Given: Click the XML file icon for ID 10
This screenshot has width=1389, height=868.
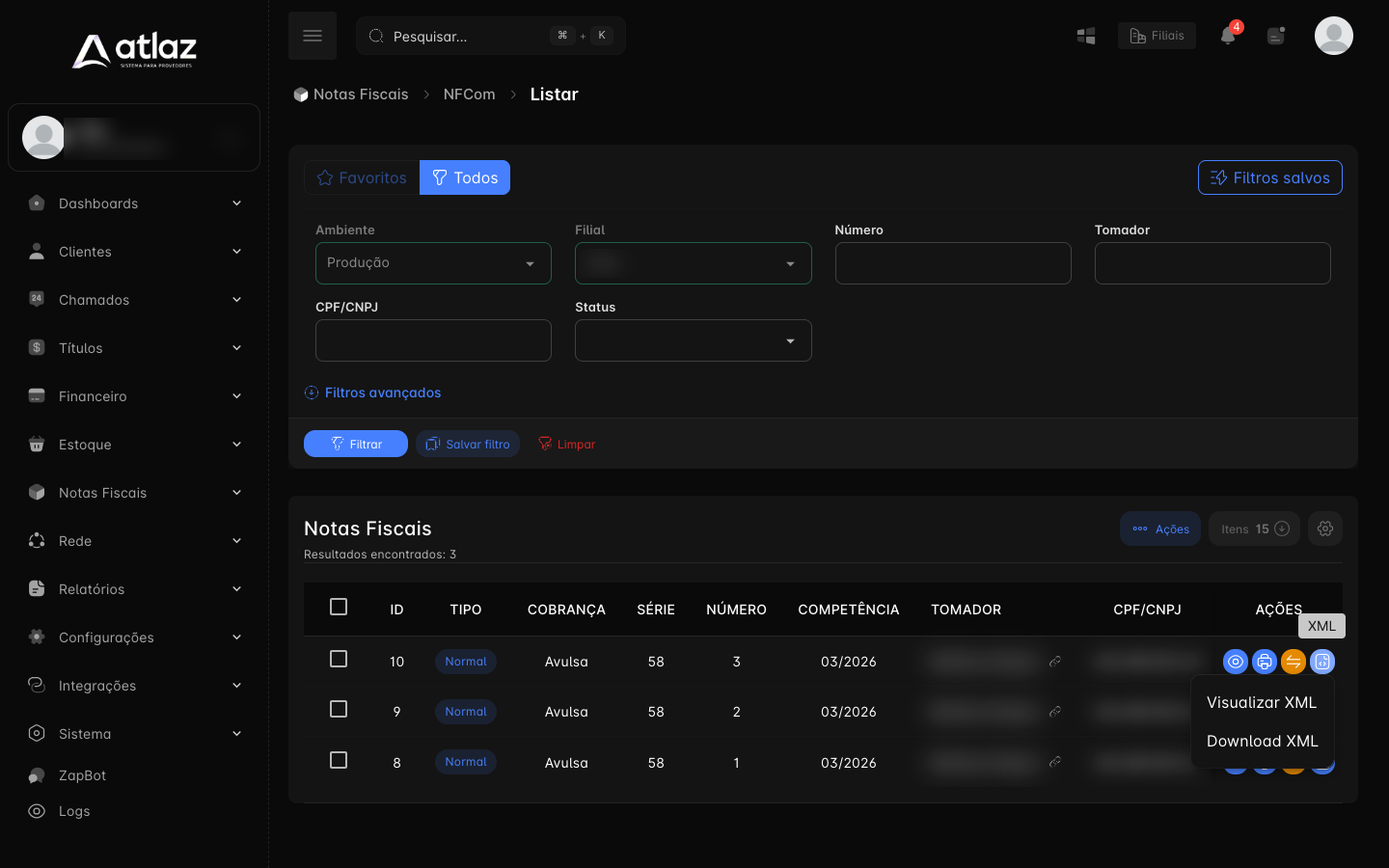Looking at the screenshot, I should pos(1322,662).
